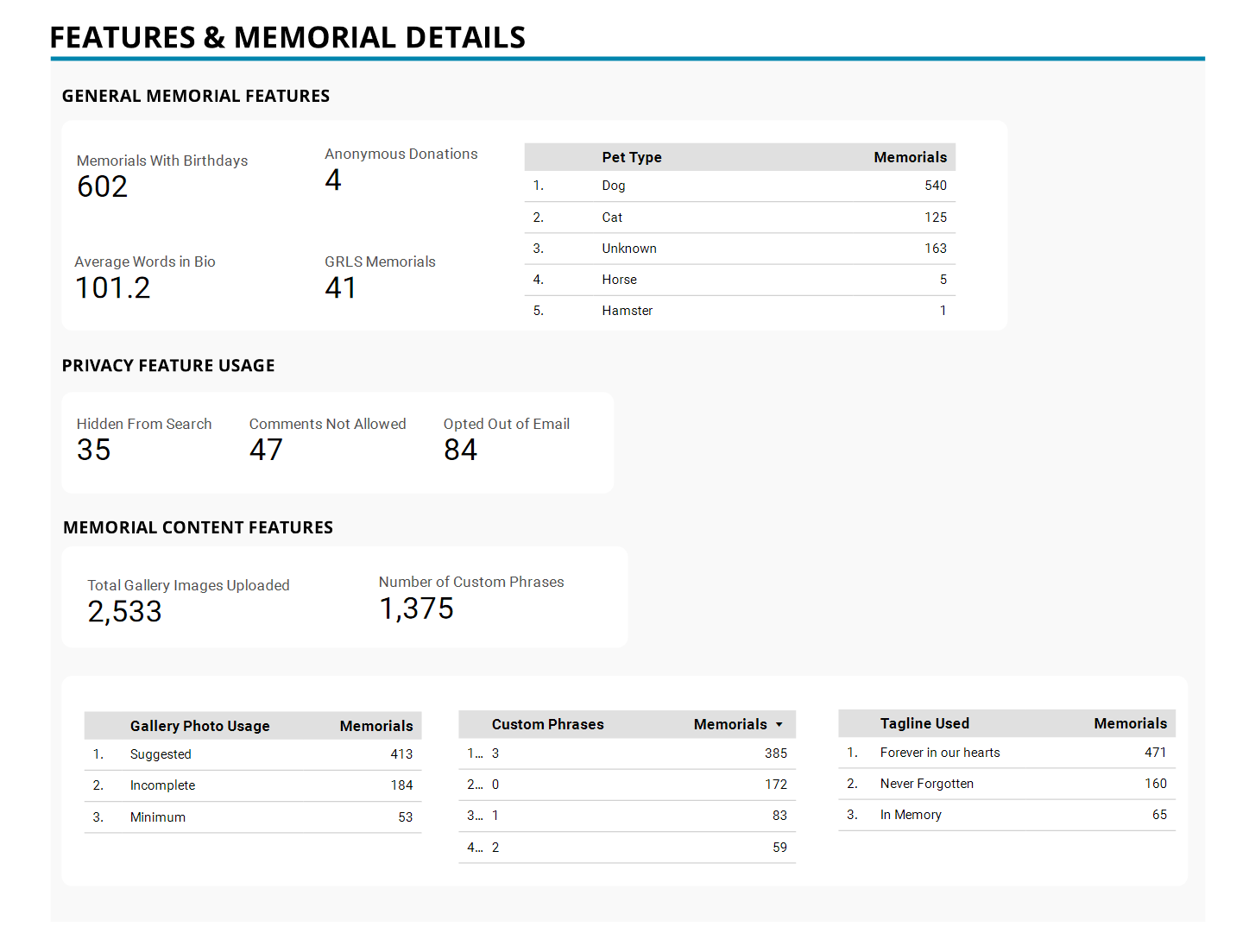Image resolution: width=1249 pixels, height=952 pixels.
Task: Sort by Memorials header in Pet Type table
Action: pyautogui.click(x=909, y=157)
